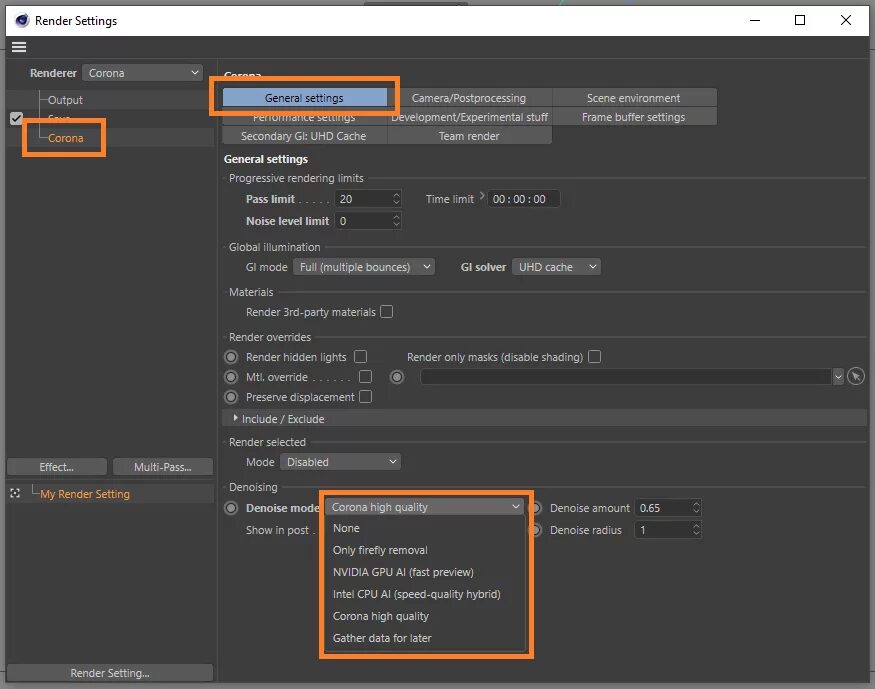Select Output in the settings tree
Viewport: 875px width, 689px height.
point(65,100)
